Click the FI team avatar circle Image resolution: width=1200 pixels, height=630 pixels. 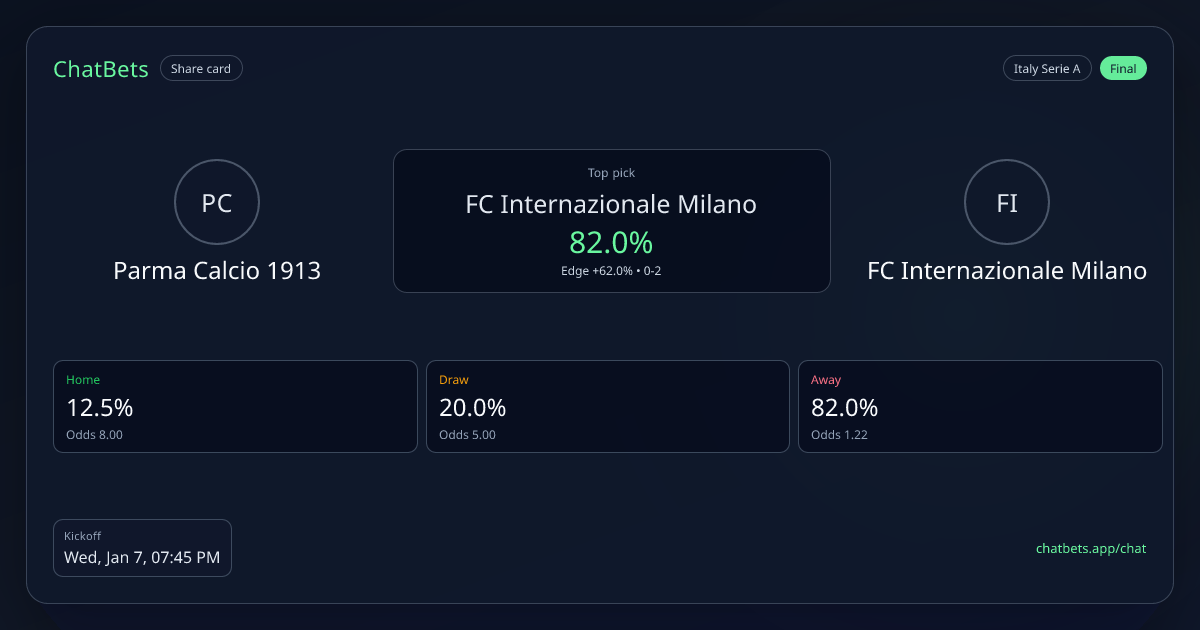coord(1006,203)
